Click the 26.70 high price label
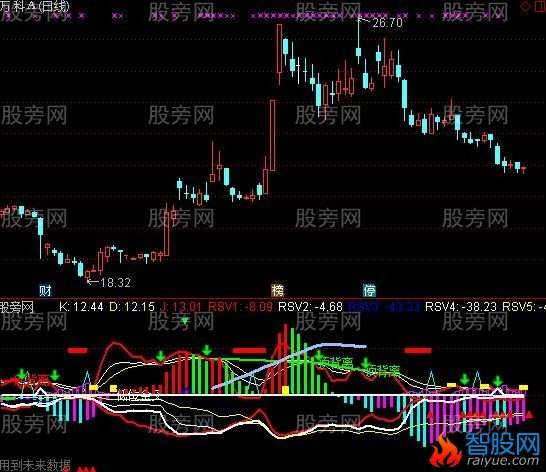The height and width of the screenshot is (472, 546). (x=387, y=23)
